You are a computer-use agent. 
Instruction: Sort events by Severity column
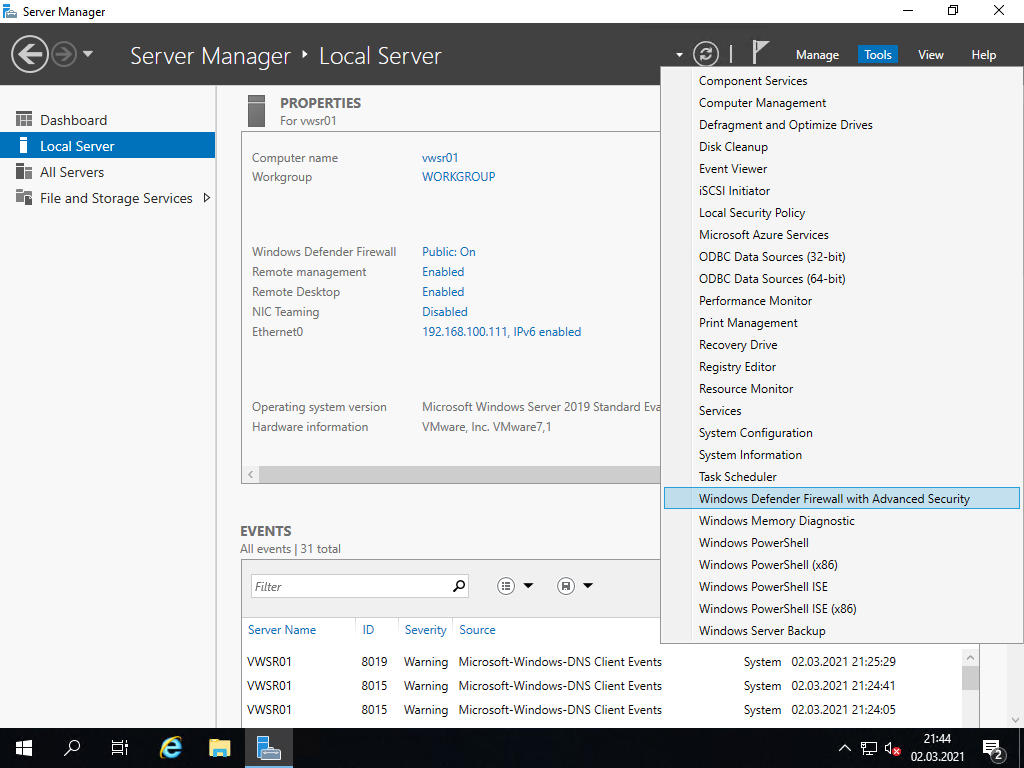pyautogui.click(x=425, y=630)
